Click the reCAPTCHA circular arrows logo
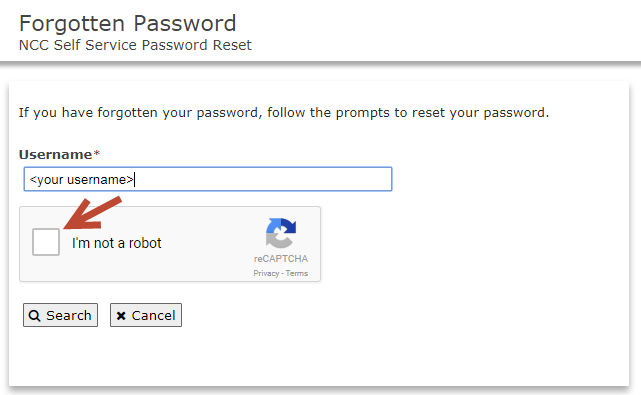The image size is (641, 395). 281,233
